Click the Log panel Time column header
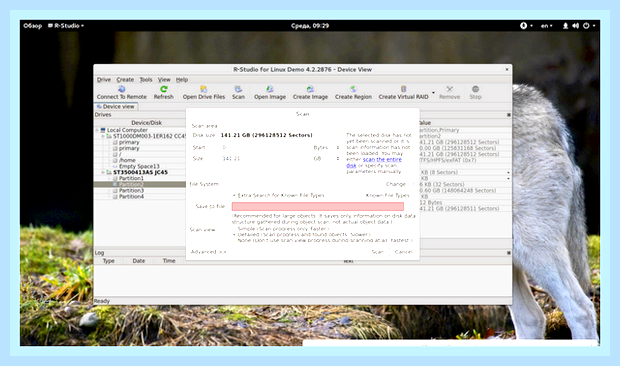Screen dimensions: 620x366 coord(169,261)
